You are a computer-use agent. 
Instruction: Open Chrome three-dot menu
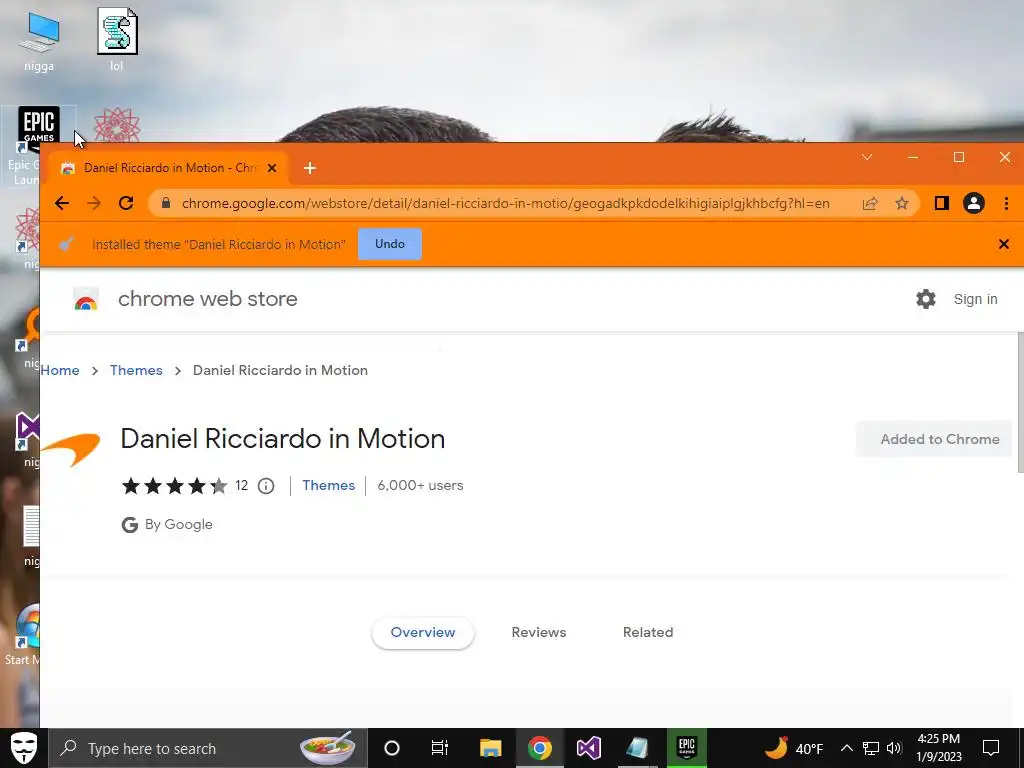coord(1006,203)
